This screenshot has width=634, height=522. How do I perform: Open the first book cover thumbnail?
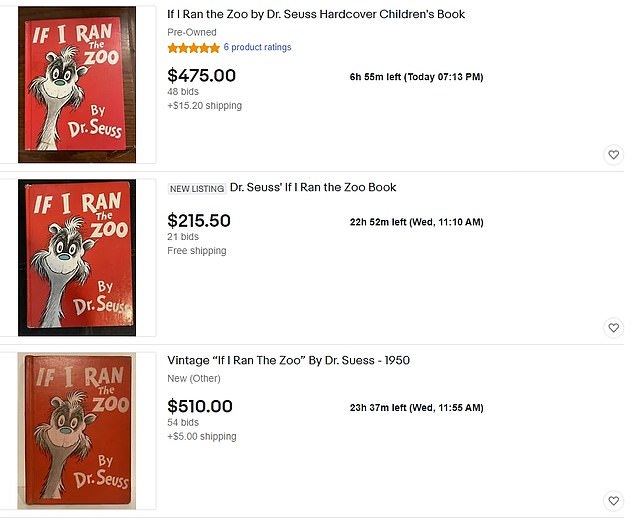pyautogui.click(x=78, y=85)
